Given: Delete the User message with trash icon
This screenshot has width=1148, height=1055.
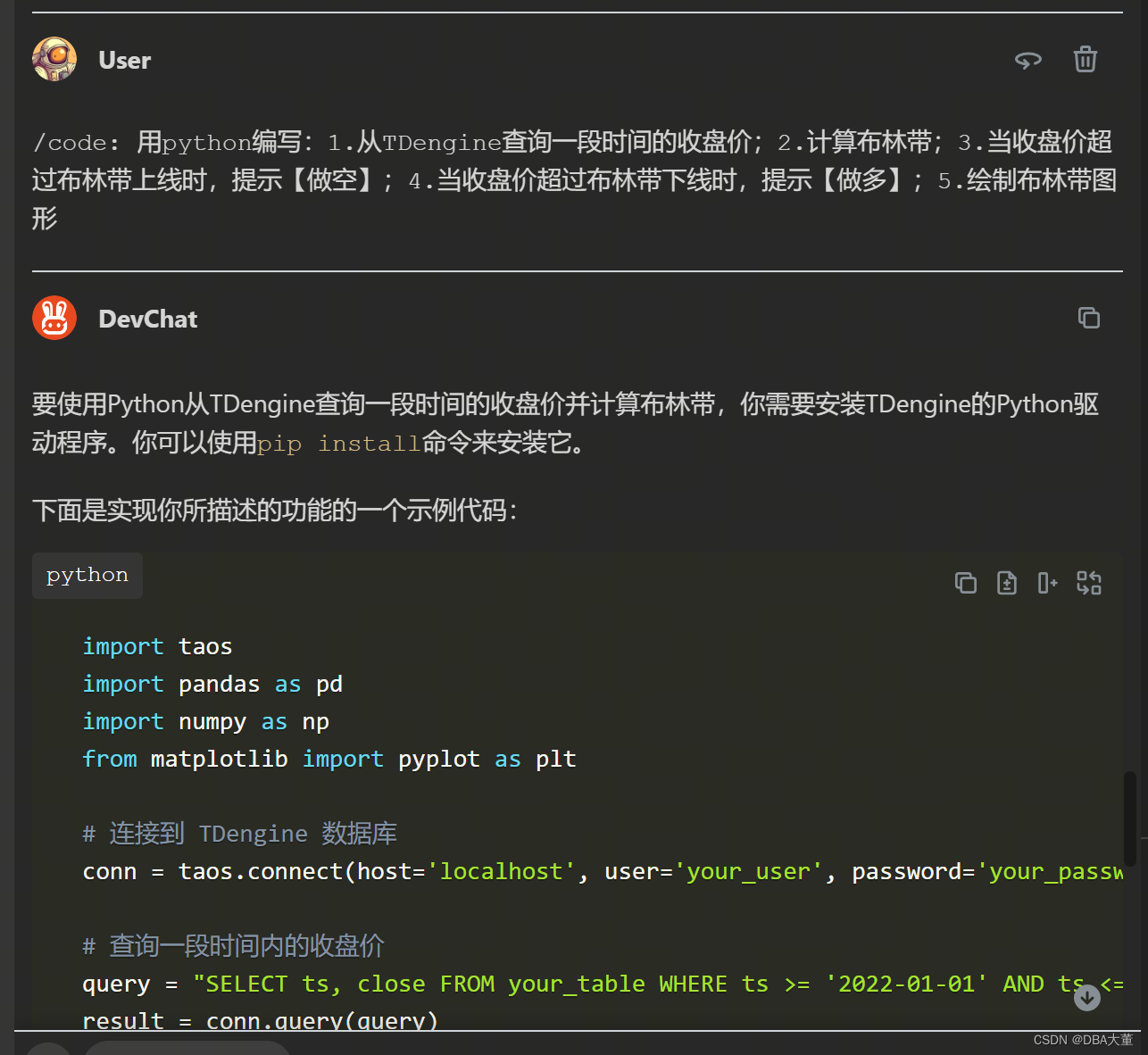Looking at the screenshot, I should coord(1085,59).
